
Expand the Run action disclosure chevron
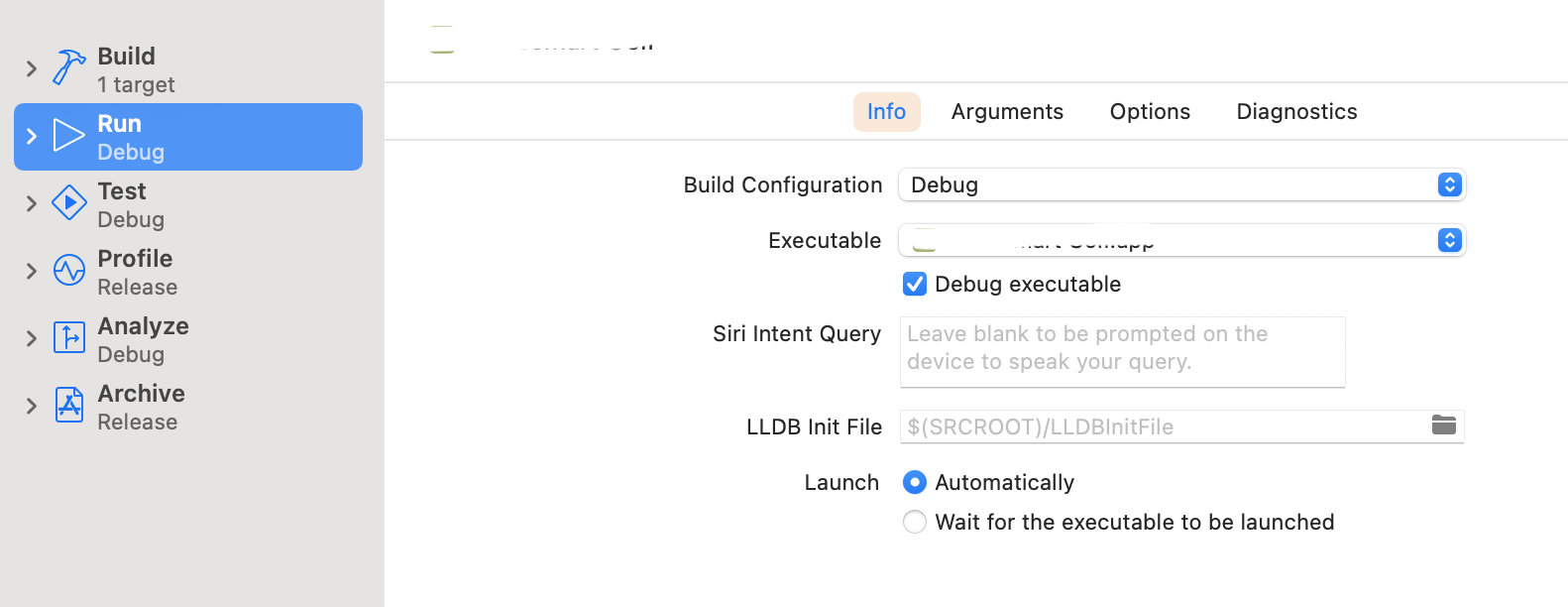point(31,136)
